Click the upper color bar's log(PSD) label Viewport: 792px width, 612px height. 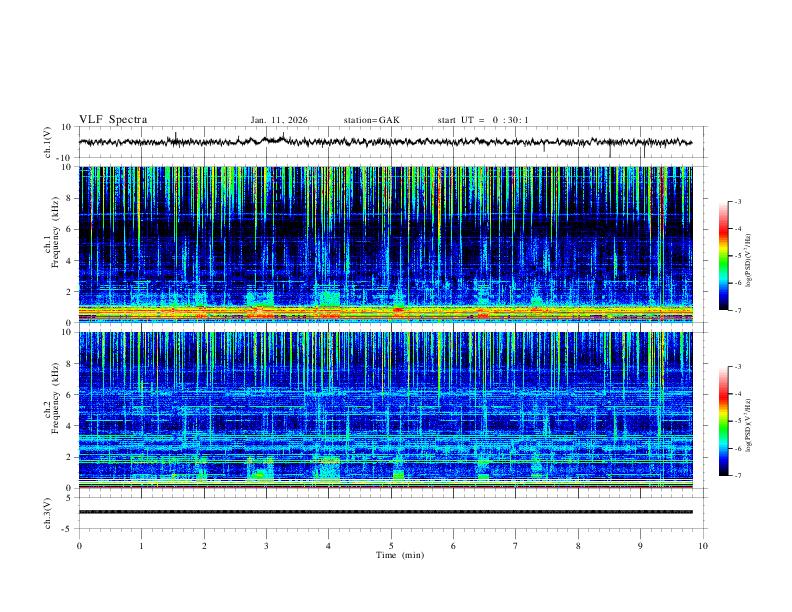[x=749, y=260]
